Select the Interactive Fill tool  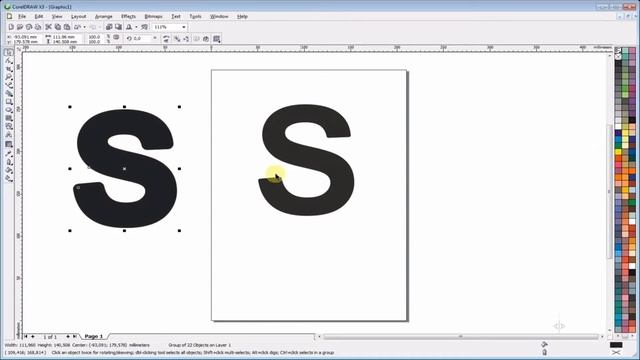9,178
